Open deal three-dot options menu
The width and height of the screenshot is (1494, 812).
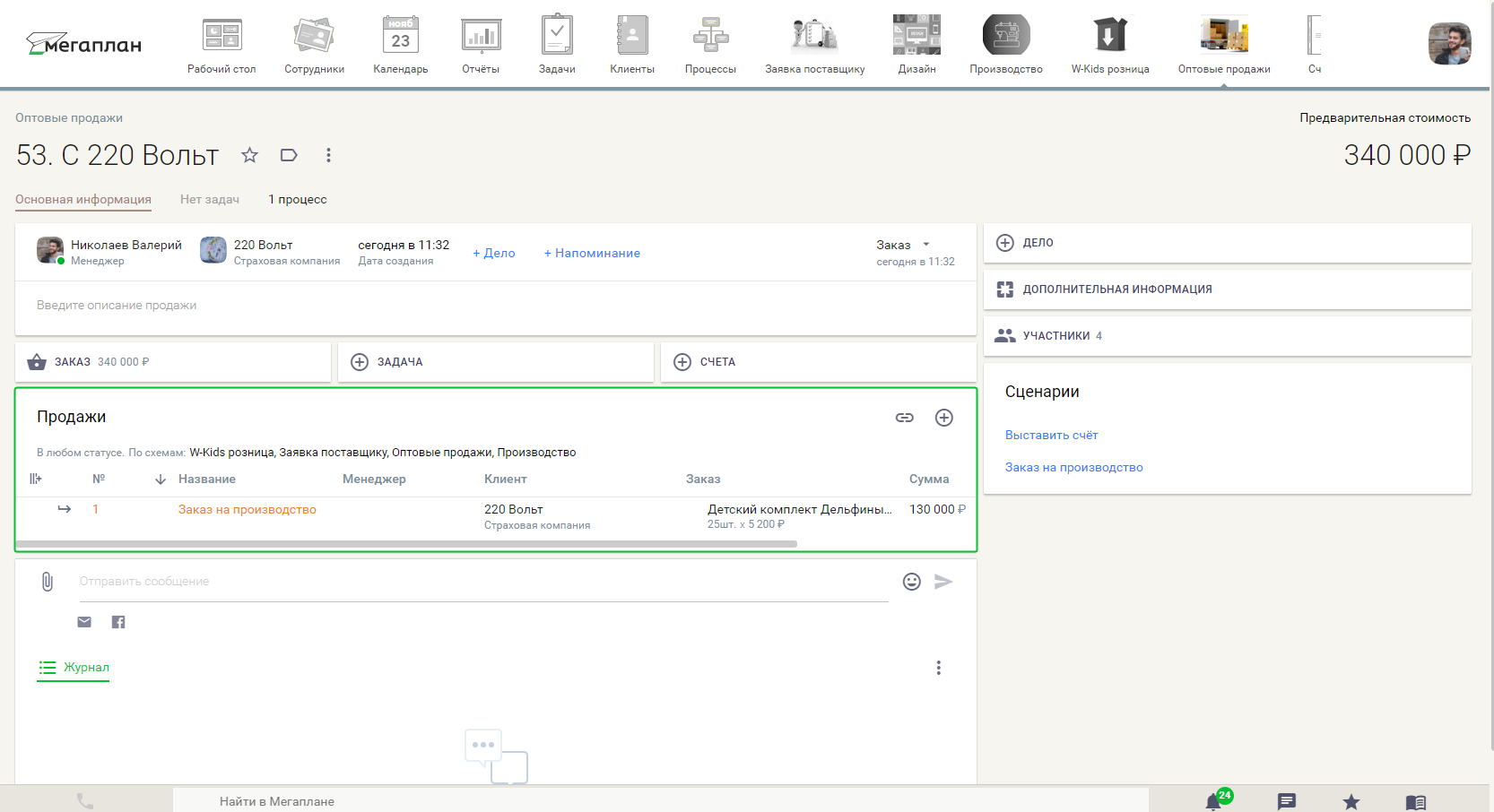point(328,155)
